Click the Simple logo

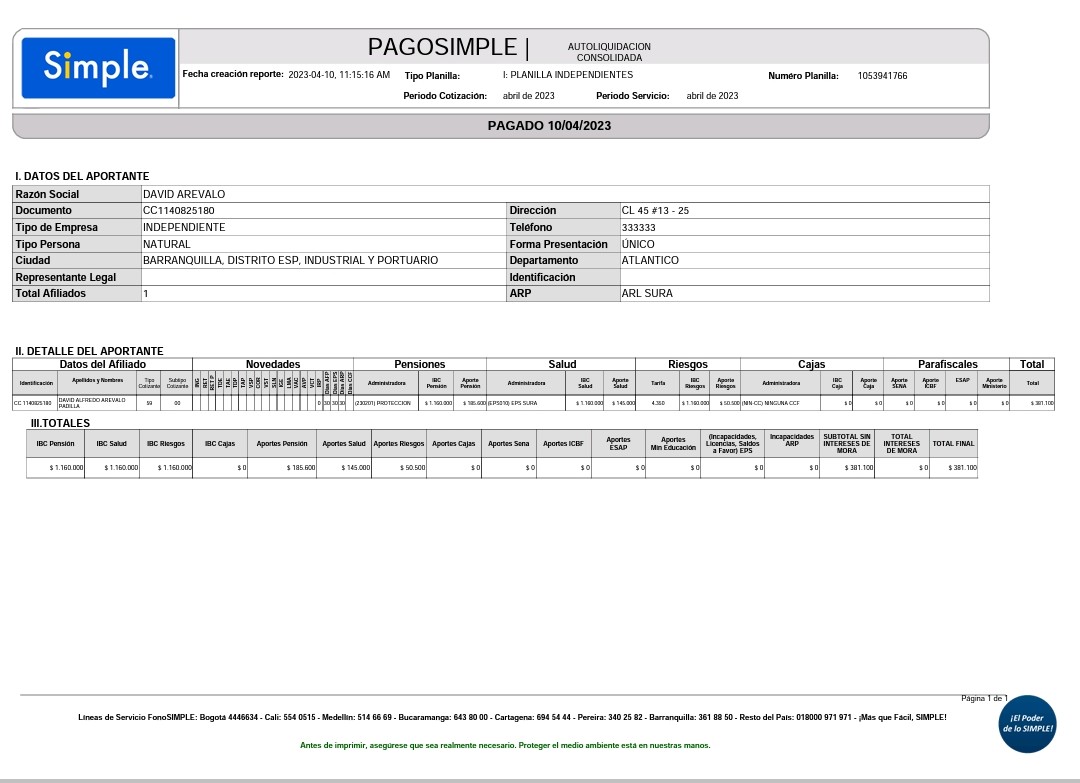(98, 68)
